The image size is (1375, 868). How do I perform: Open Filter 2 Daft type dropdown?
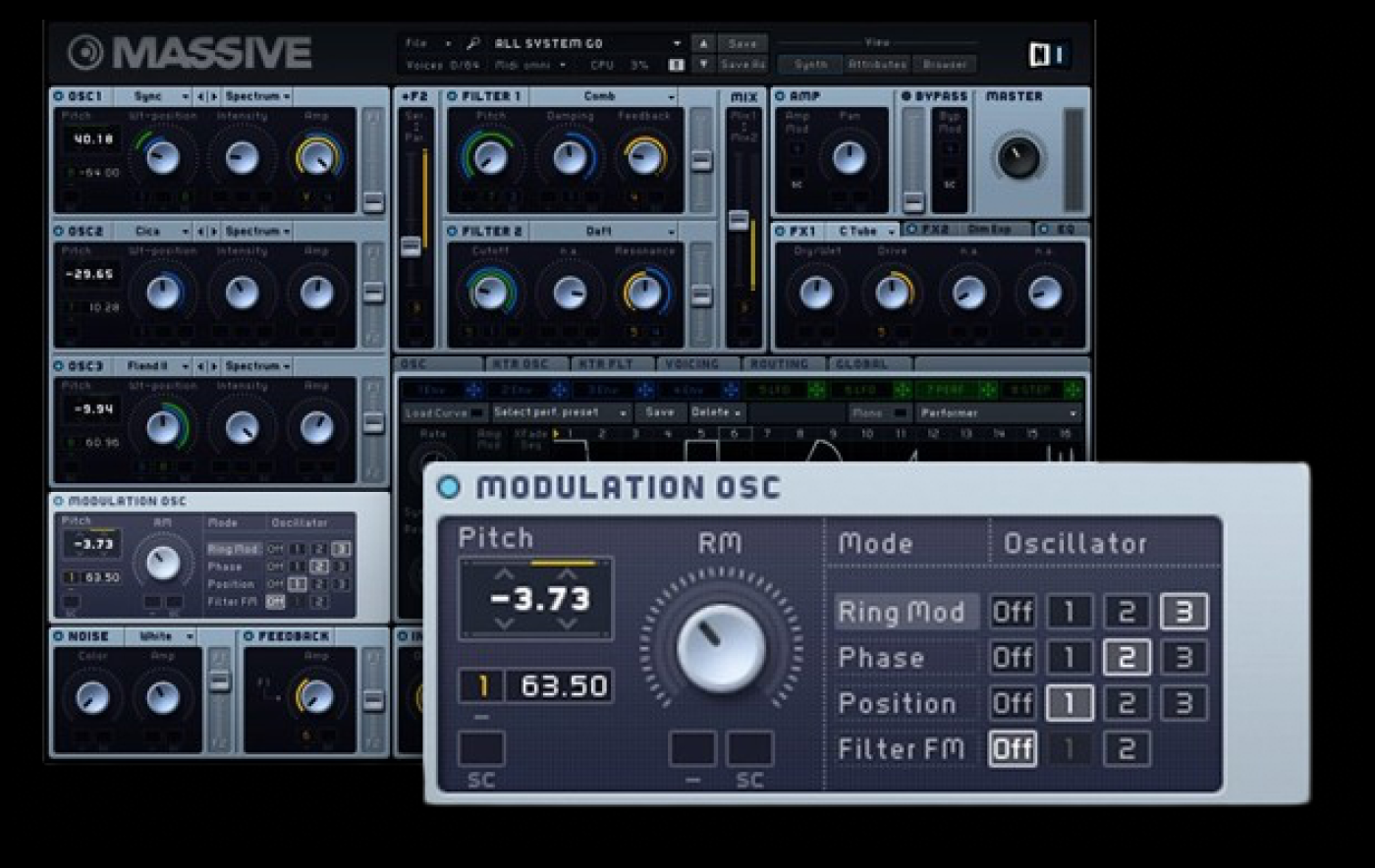(x=604, y=232)
